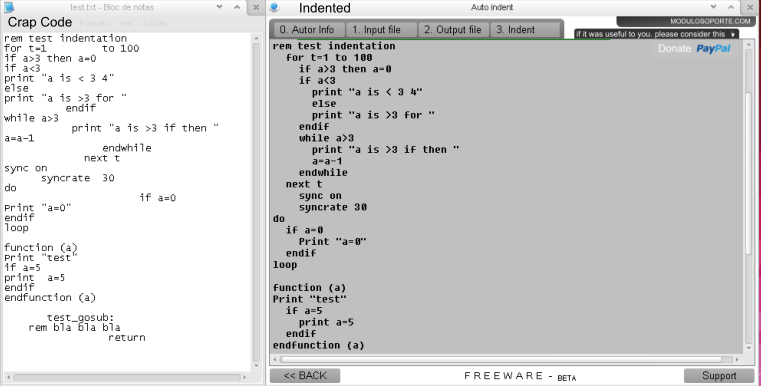Switch to the 2. Output file tab
Screen dimensions: 761x386
[453, 30]
